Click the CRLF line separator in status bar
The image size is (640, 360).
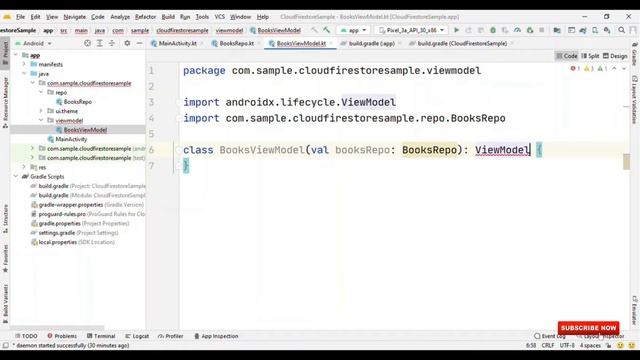point(548,345)
